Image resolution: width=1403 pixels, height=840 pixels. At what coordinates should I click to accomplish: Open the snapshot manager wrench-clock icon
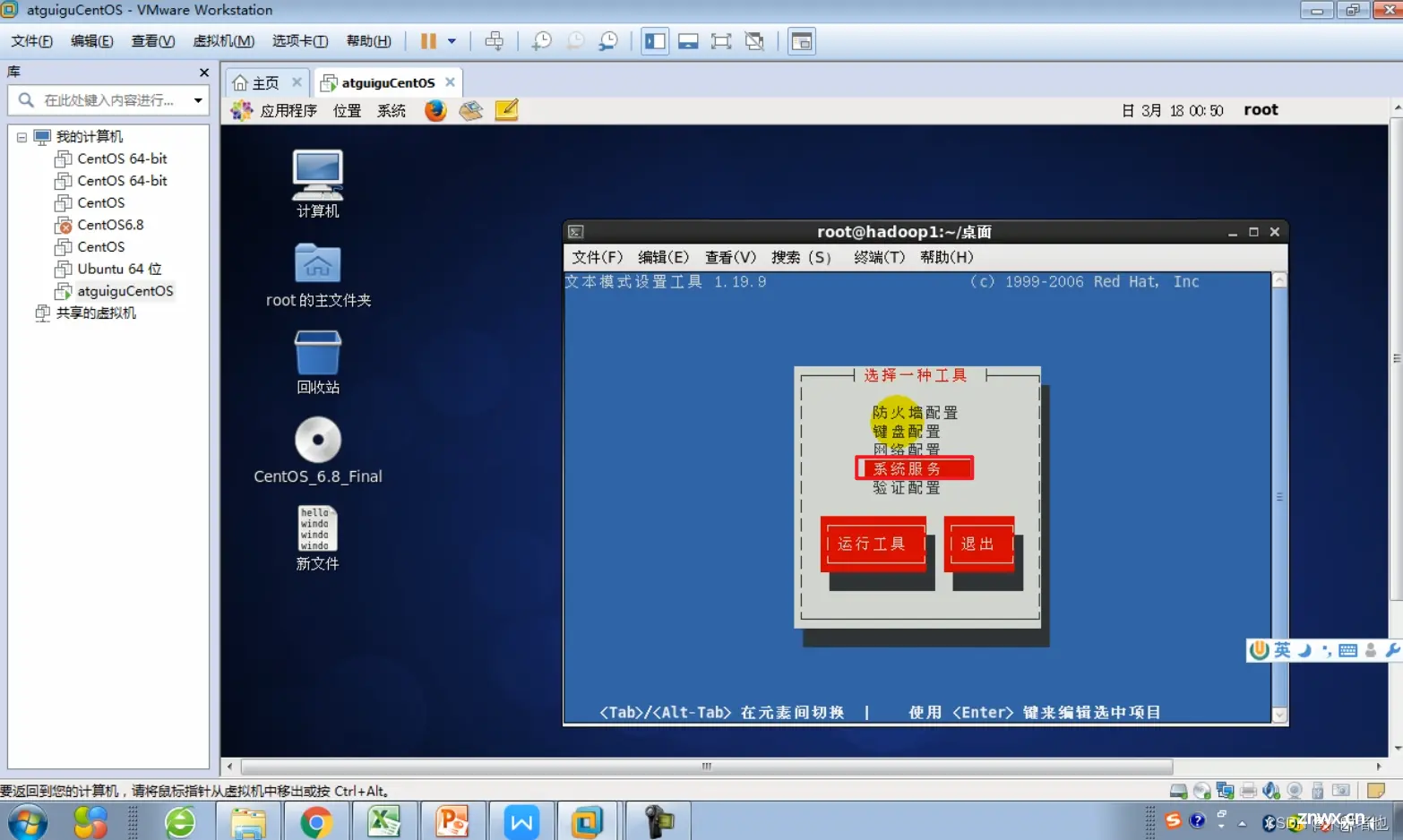click(x=608, y=41)
